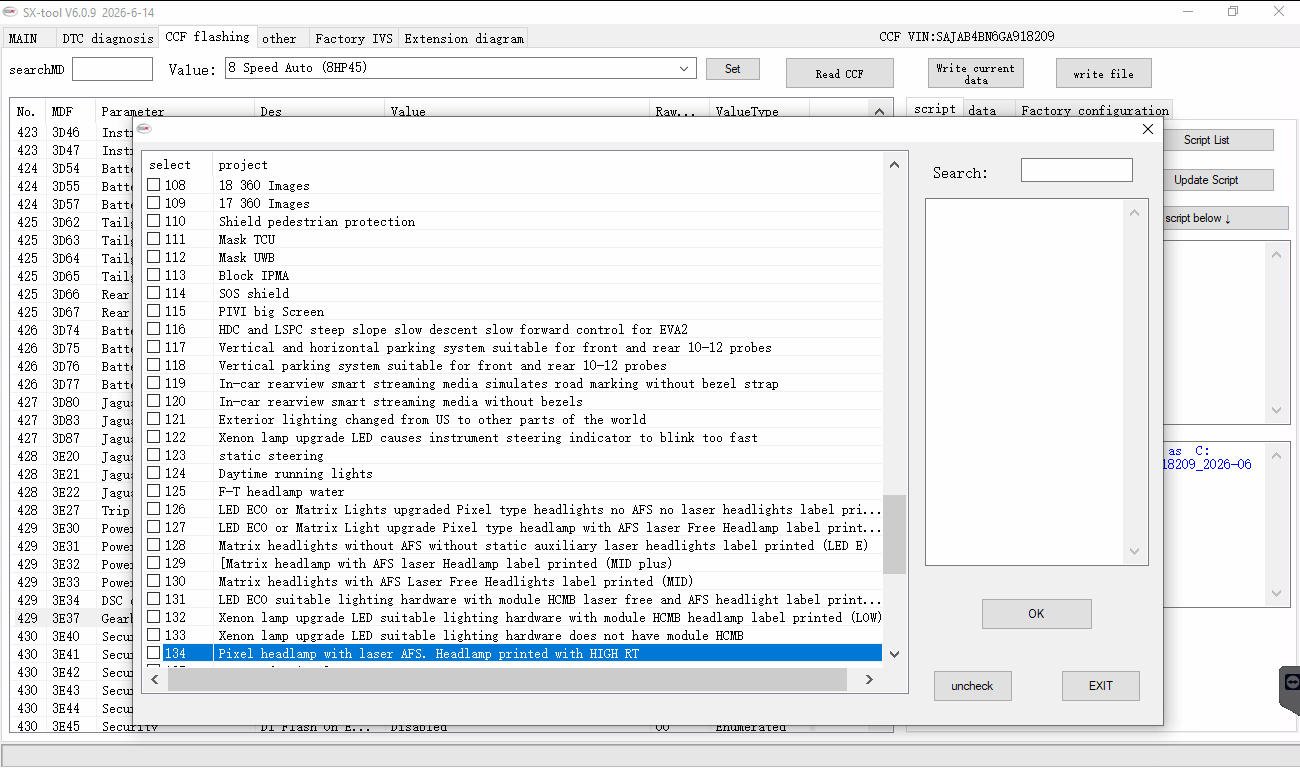Click scroll-down arrow of Search results box
This screenshot has height=768, width=1300.
pos(1134,551)
